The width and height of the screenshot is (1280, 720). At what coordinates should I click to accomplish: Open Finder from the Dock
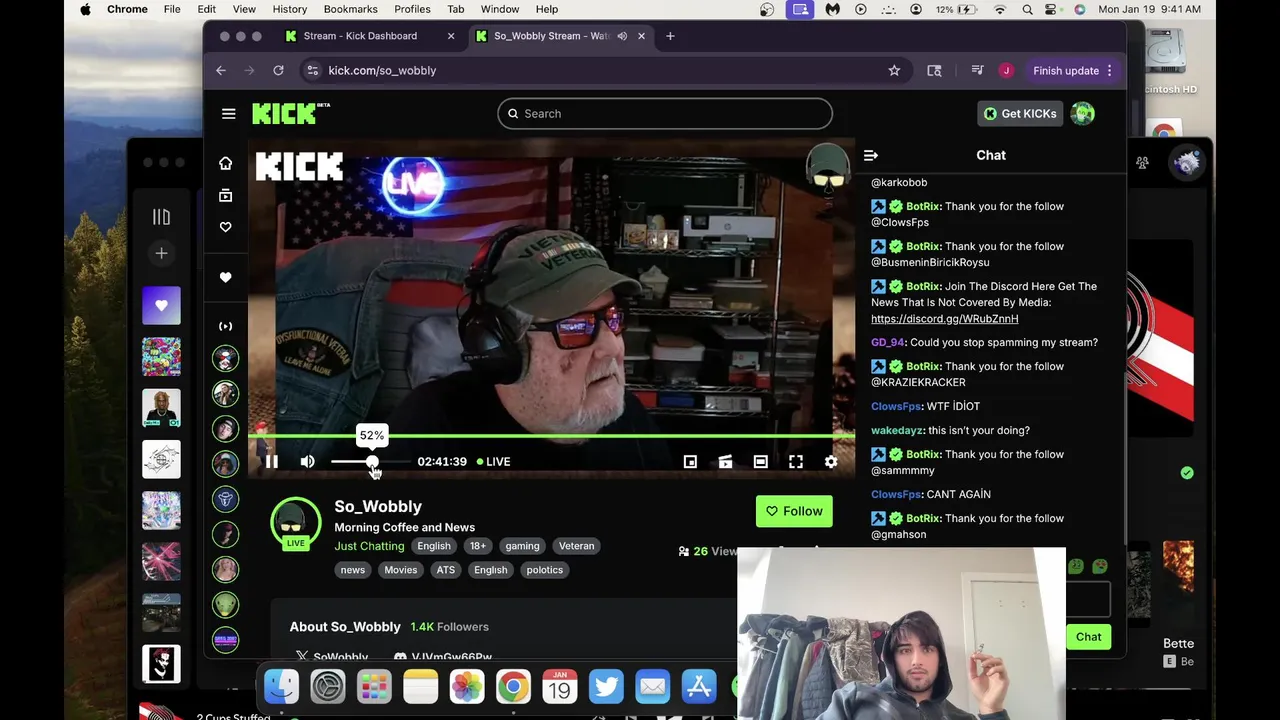[x=281, y=687]
